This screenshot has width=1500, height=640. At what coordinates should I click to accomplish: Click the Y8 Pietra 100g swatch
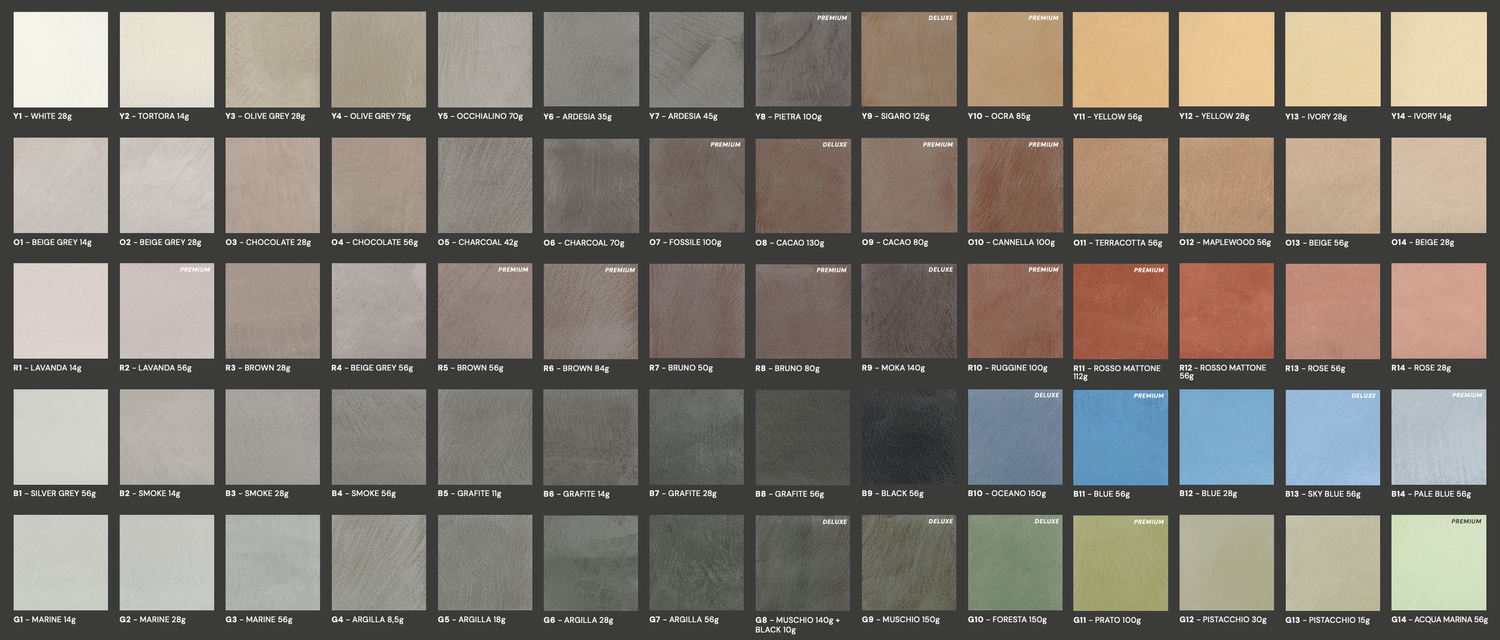click(803, 59)
